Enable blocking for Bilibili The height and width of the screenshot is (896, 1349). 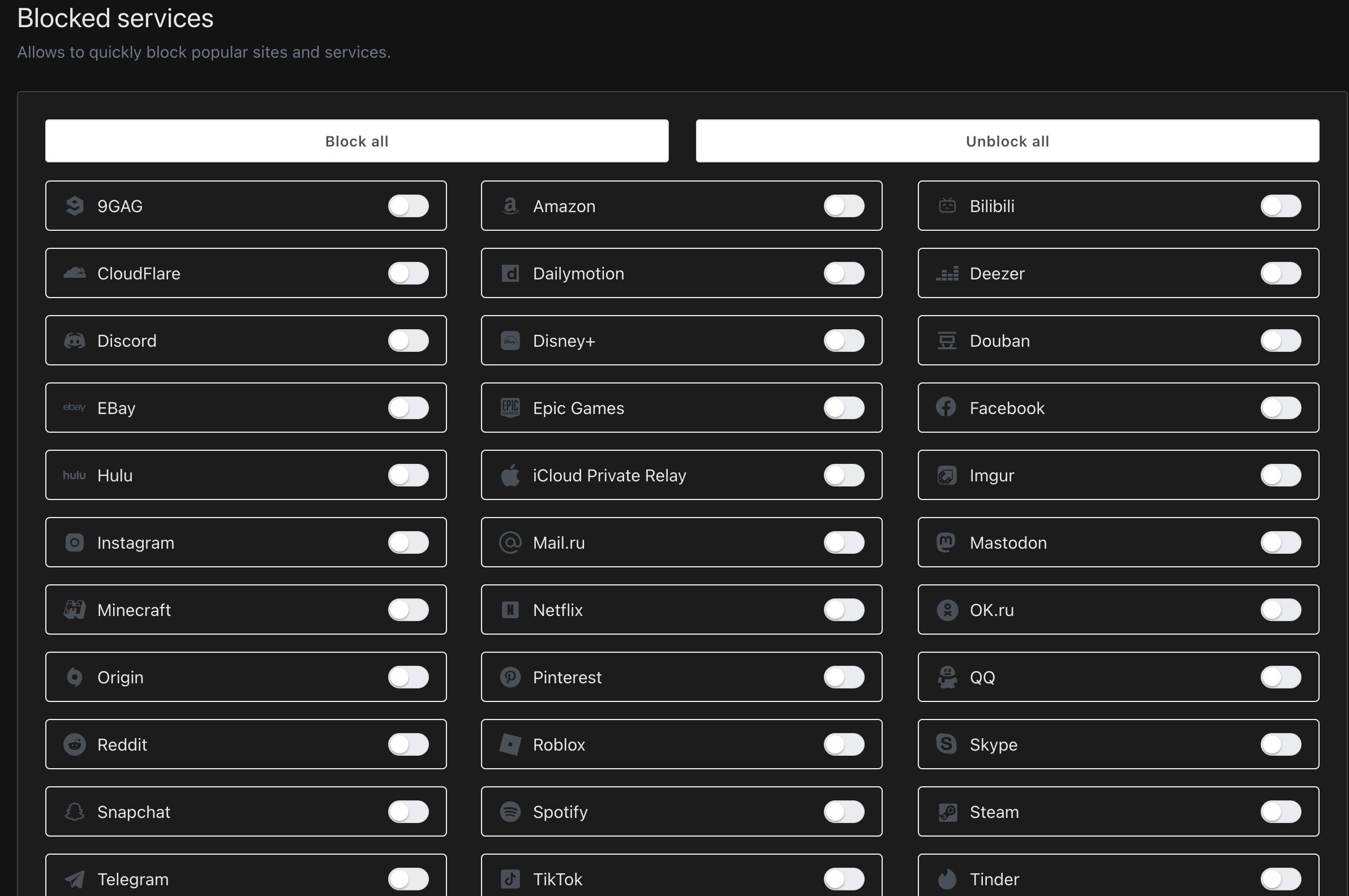[x=1281, y=206]
